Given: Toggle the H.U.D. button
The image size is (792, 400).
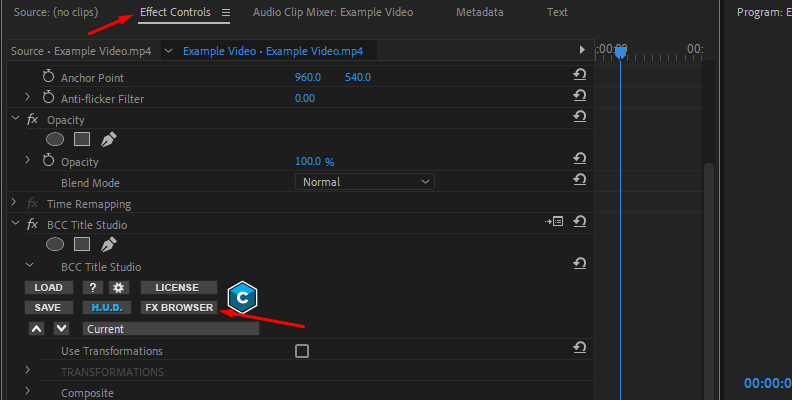Looking at the screenshot, I should [x=106, y=308].
